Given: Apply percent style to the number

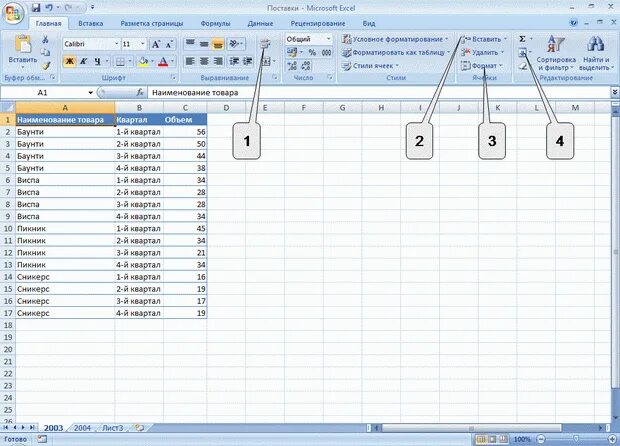Looking at the screenshot, I should [312, 52].
